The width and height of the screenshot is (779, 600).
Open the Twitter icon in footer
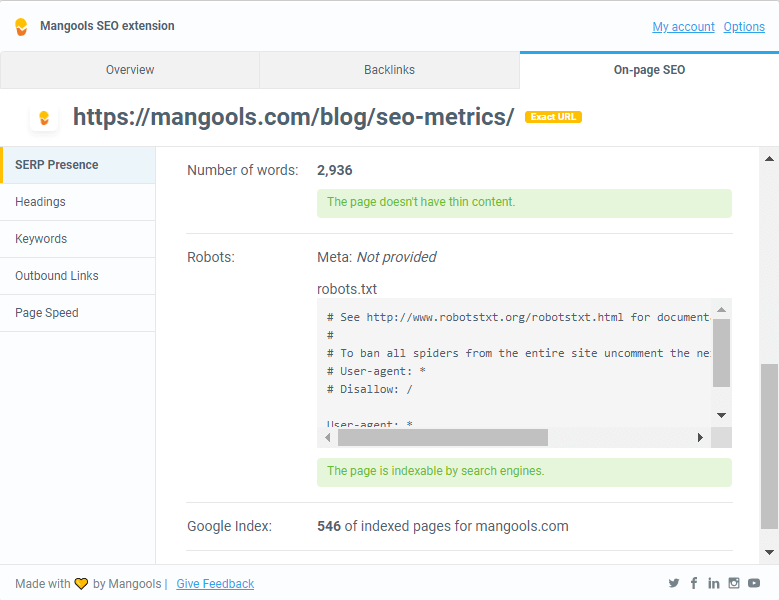pyautogui.click(x=674, y=583)
